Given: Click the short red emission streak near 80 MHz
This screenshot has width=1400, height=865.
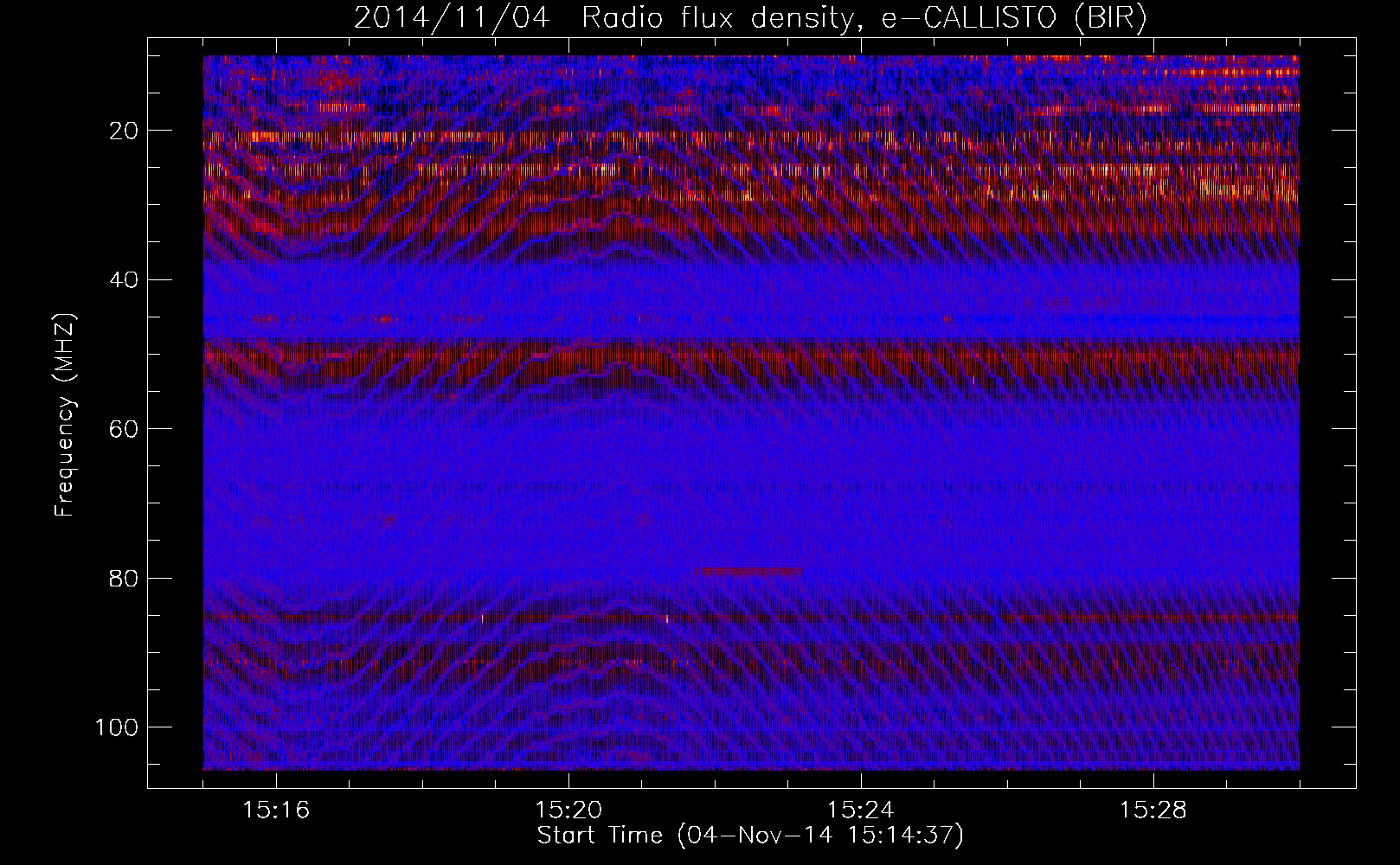Looking at the screenshot, I should click(750, 571).
